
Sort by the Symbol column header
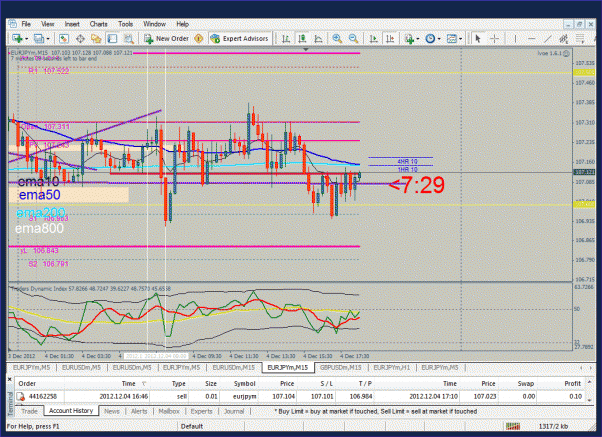tap(239, 383)
